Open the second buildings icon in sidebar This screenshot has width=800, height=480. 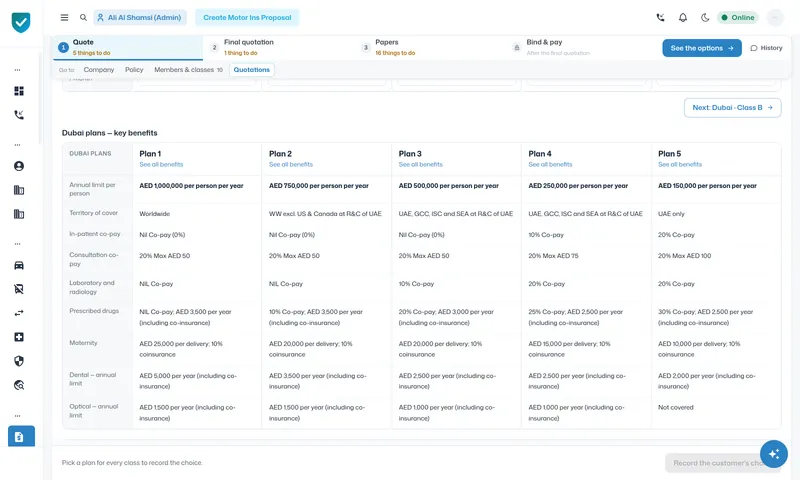tap(19, 214)
